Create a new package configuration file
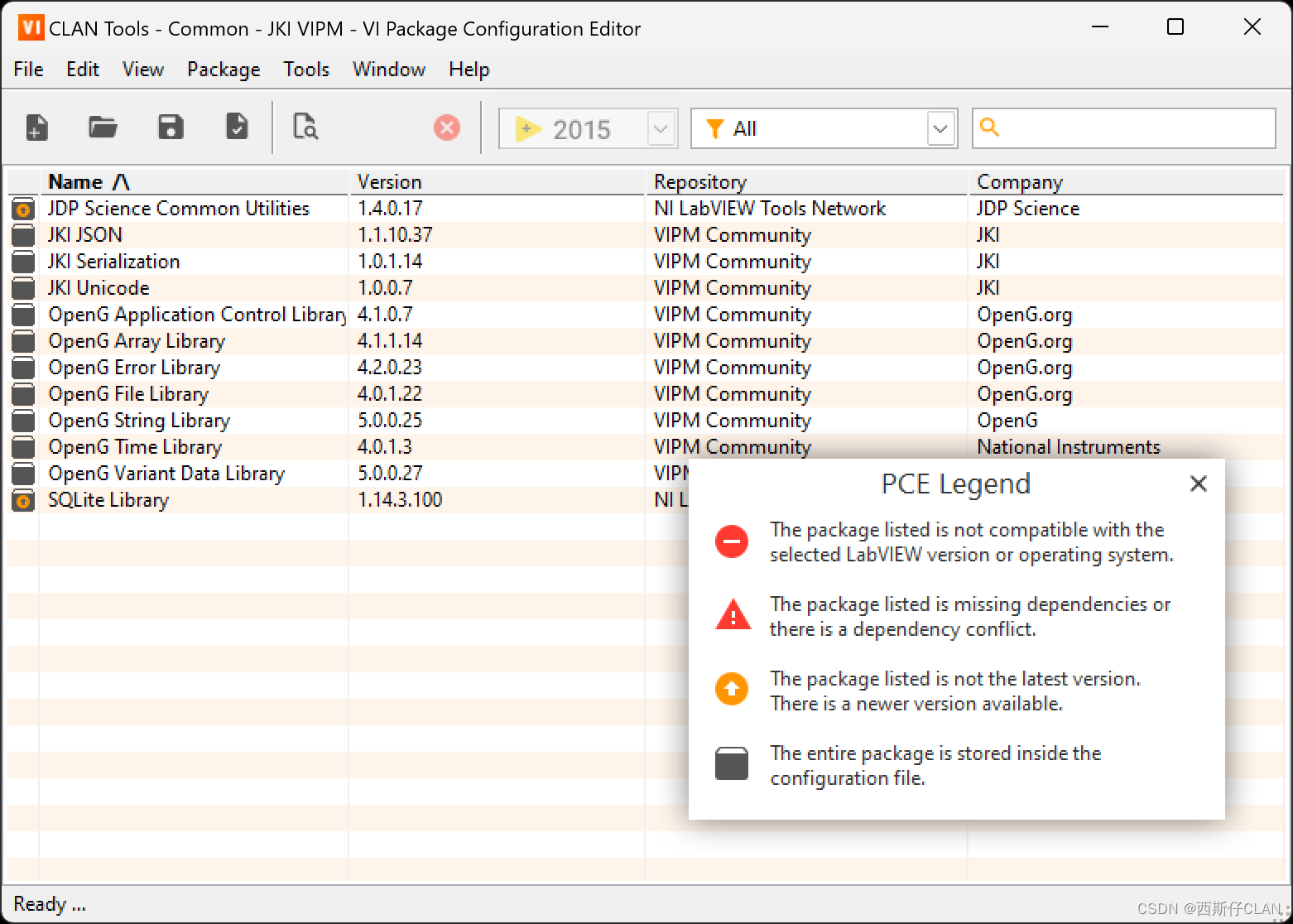 [x=36, y=127]
